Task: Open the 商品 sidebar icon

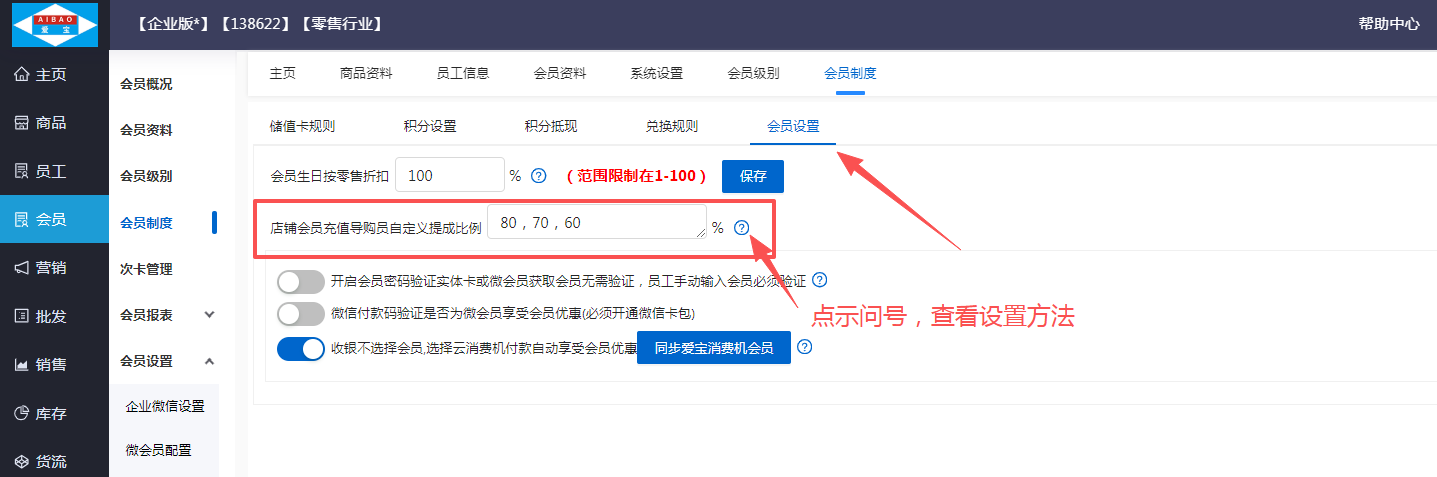Action: point(21,123)
